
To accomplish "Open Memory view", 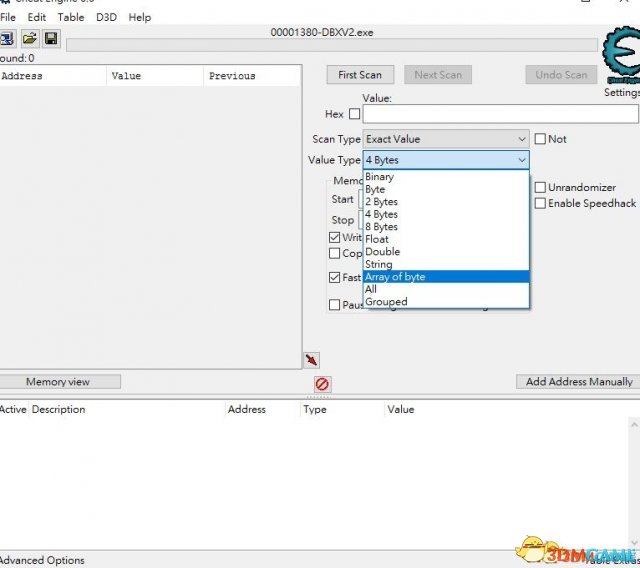I will [58, 382].
